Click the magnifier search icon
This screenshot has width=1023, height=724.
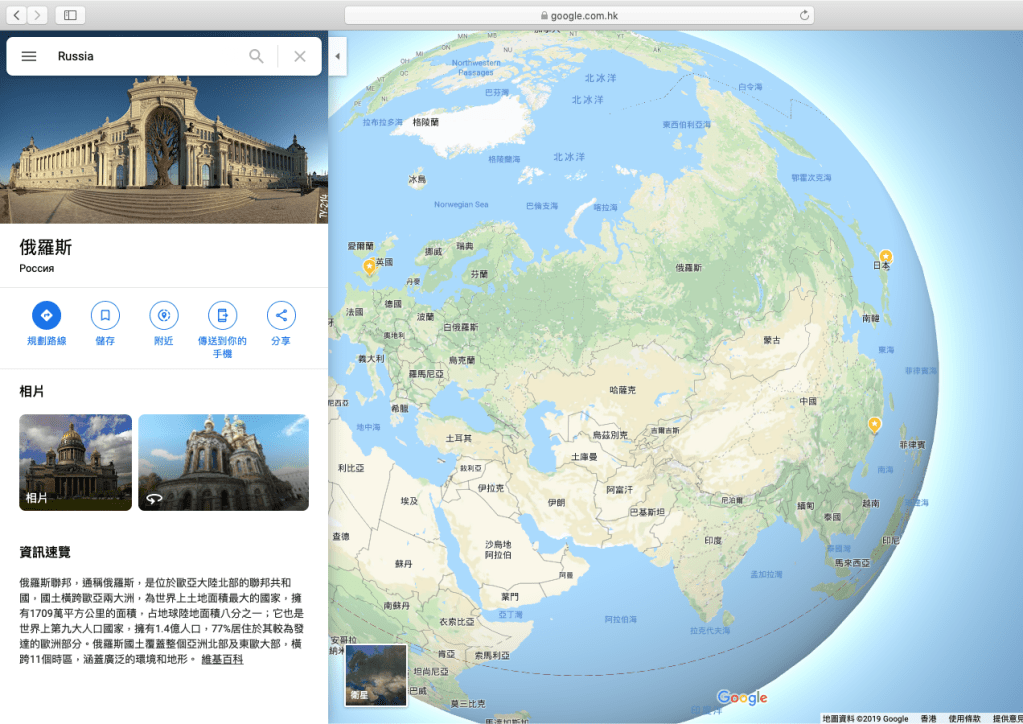(257, 56)
